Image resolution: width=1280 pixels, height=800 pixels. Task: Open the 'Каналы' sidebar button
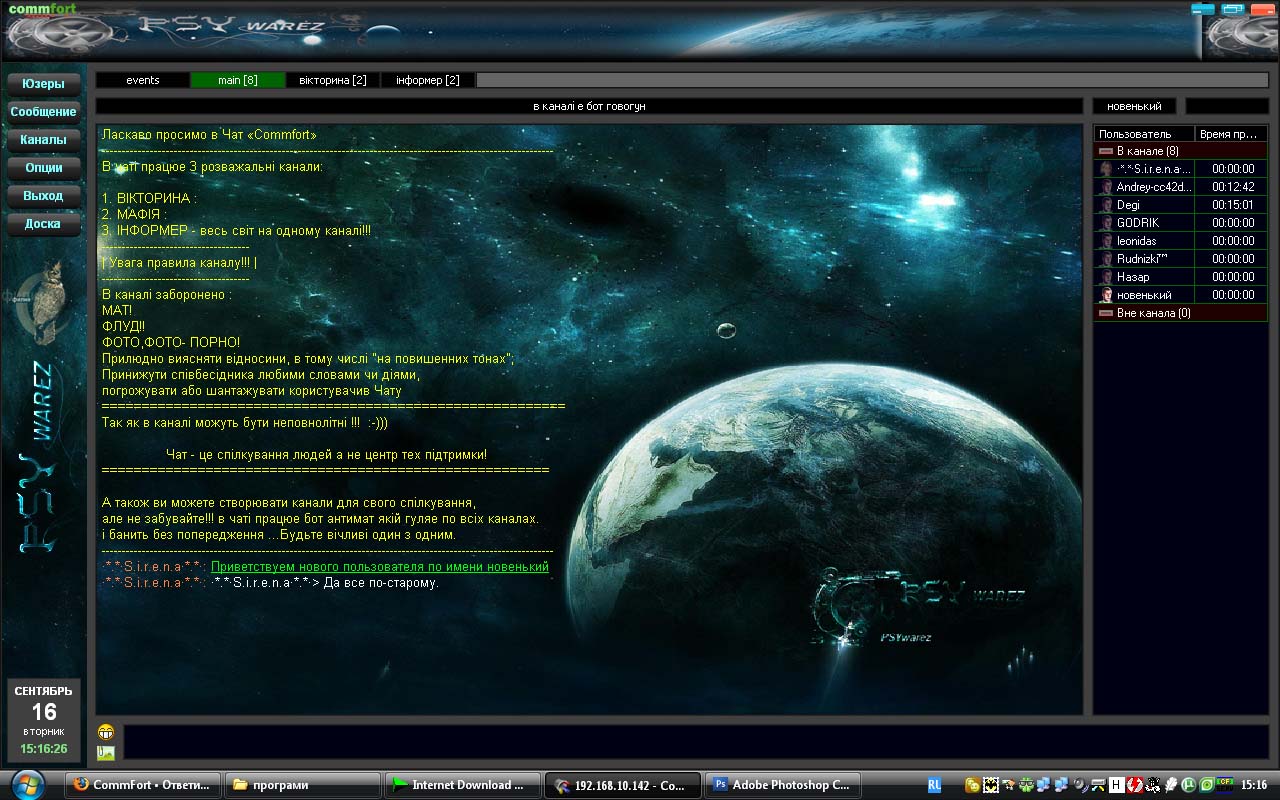pyautogui.click(x=43, y=140)
